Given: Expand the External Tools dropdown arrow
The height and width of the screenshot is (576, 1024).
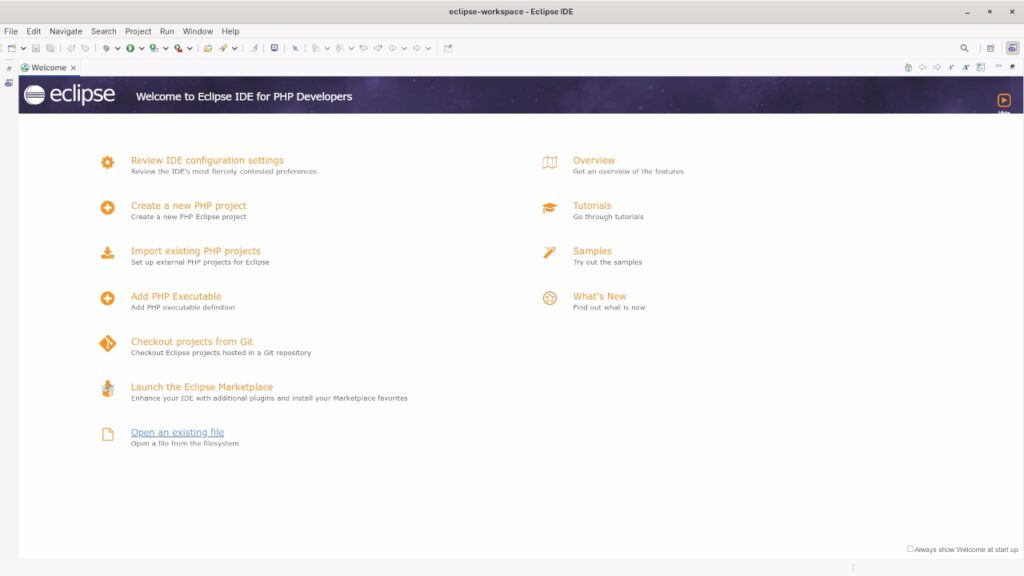Looking at the screenshot, I should coord(190,48).
